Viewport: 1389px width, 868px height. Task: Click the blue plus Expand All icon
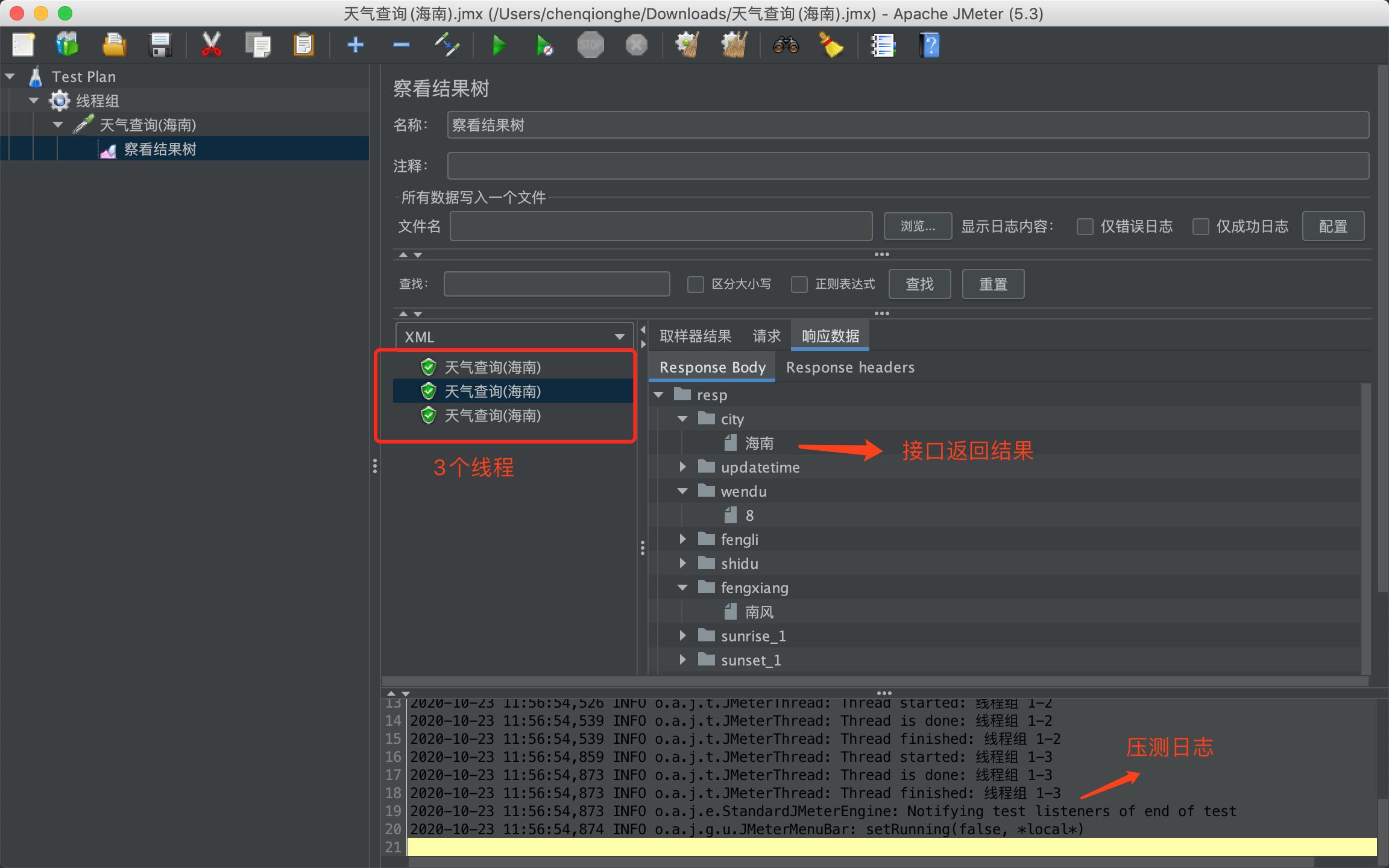pos(356,45)
